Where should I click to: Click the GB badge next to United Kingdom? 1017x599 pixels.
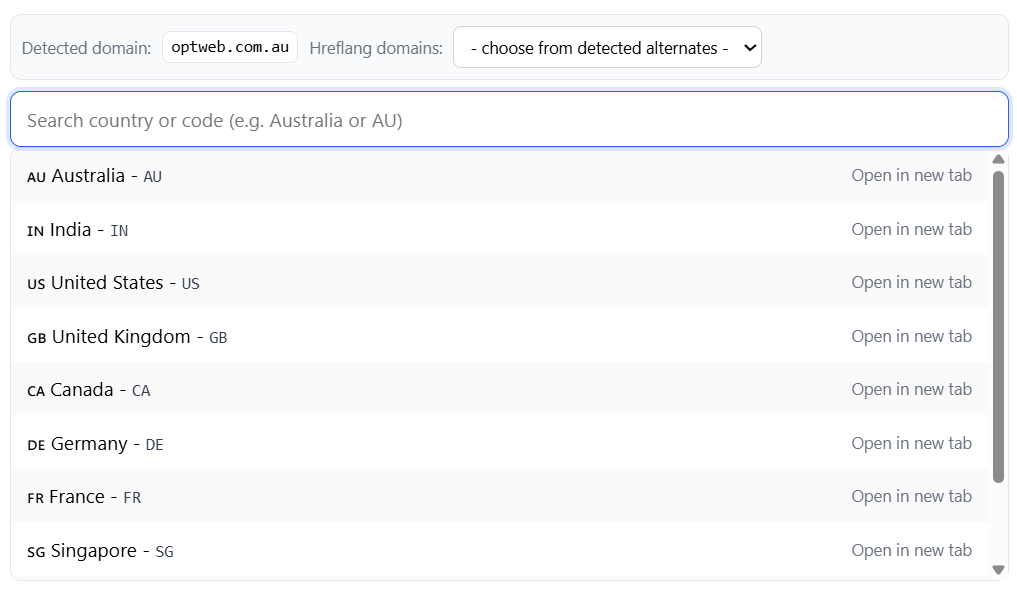(x=35, y=338)
